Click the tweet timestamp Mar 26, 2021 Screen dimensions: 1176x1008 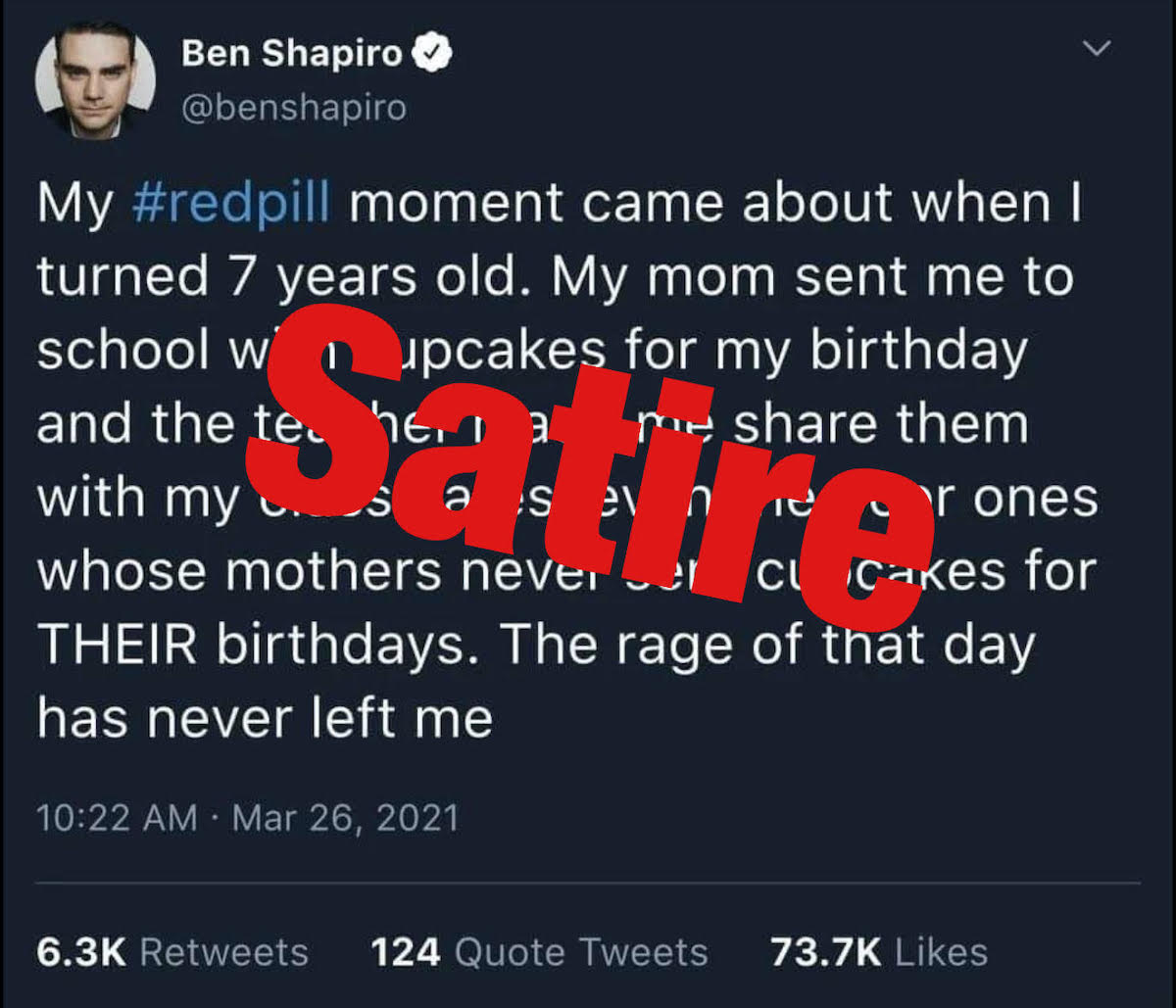point(344,816)
